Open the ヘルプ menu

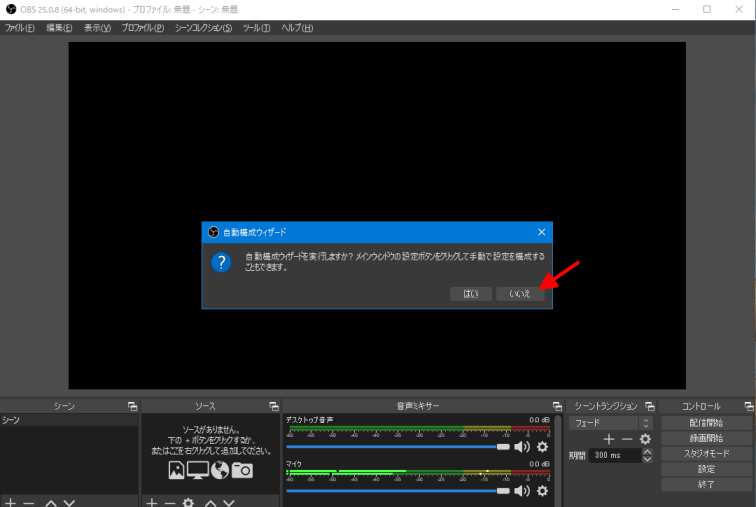297,28
